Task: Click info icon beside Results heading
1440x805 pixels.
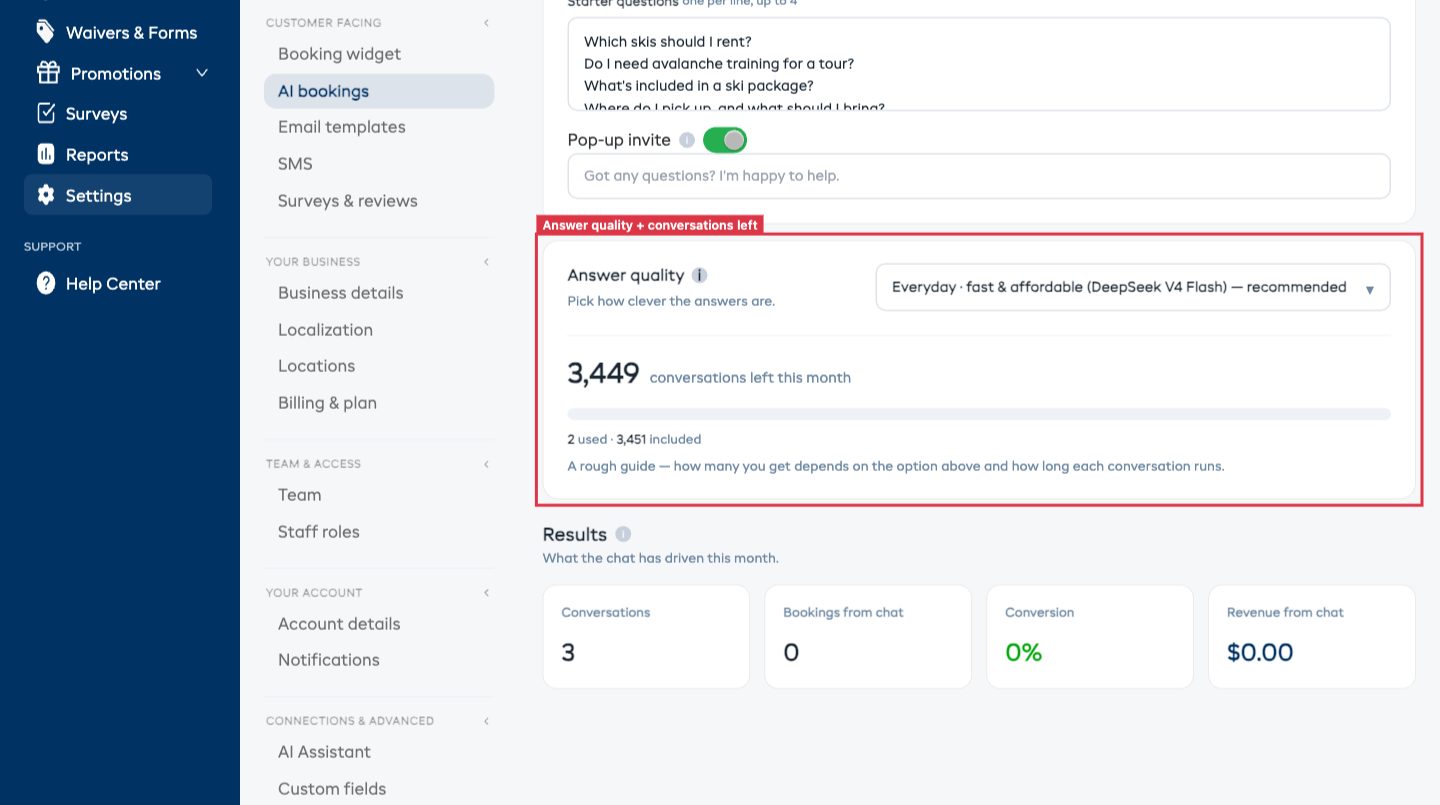Action: point(623,534)
